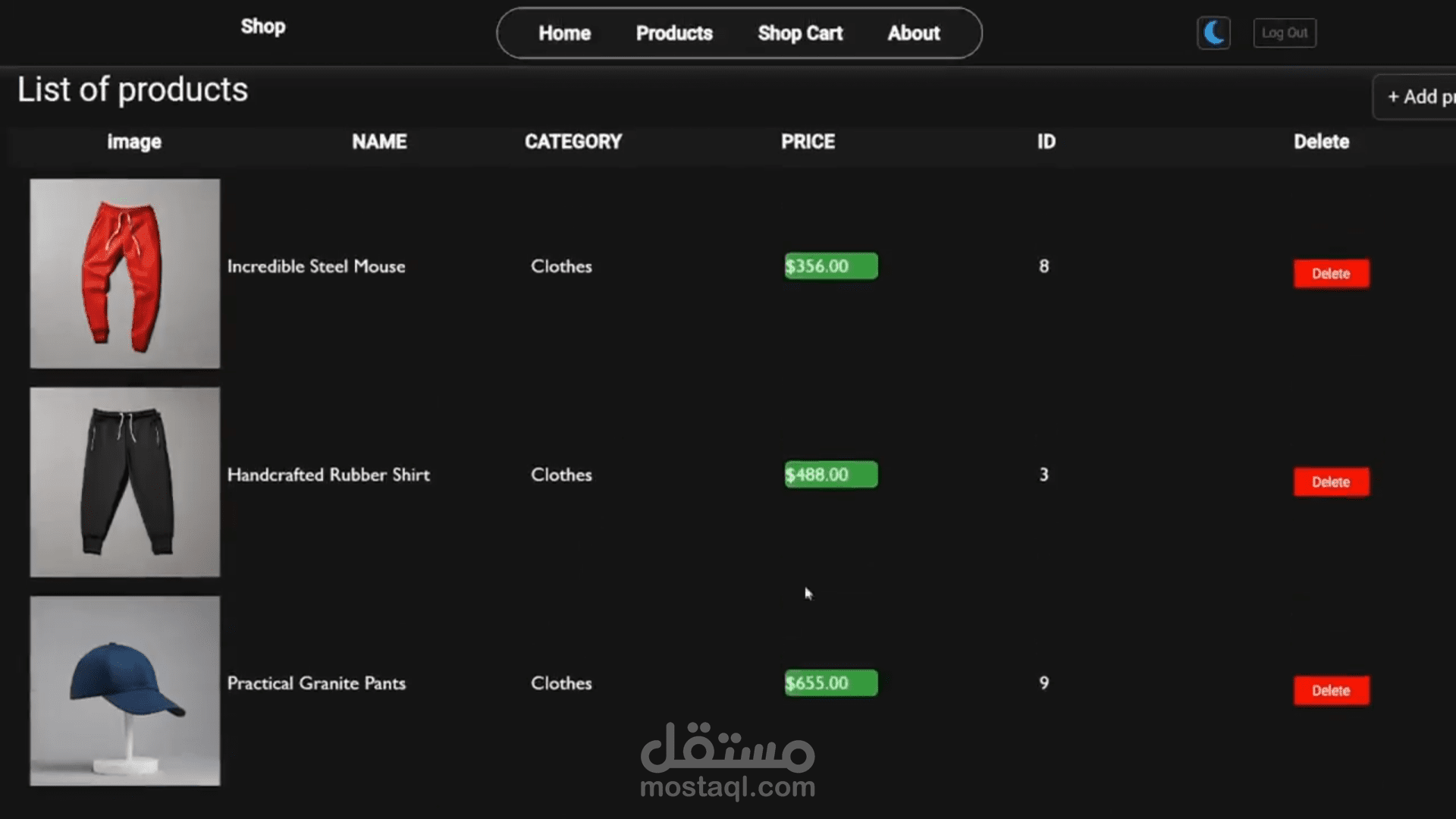This screenshot has width=1456, height=819.
Task: Delete the Incredible Steel Mouse product
Action: point(1331,274)
